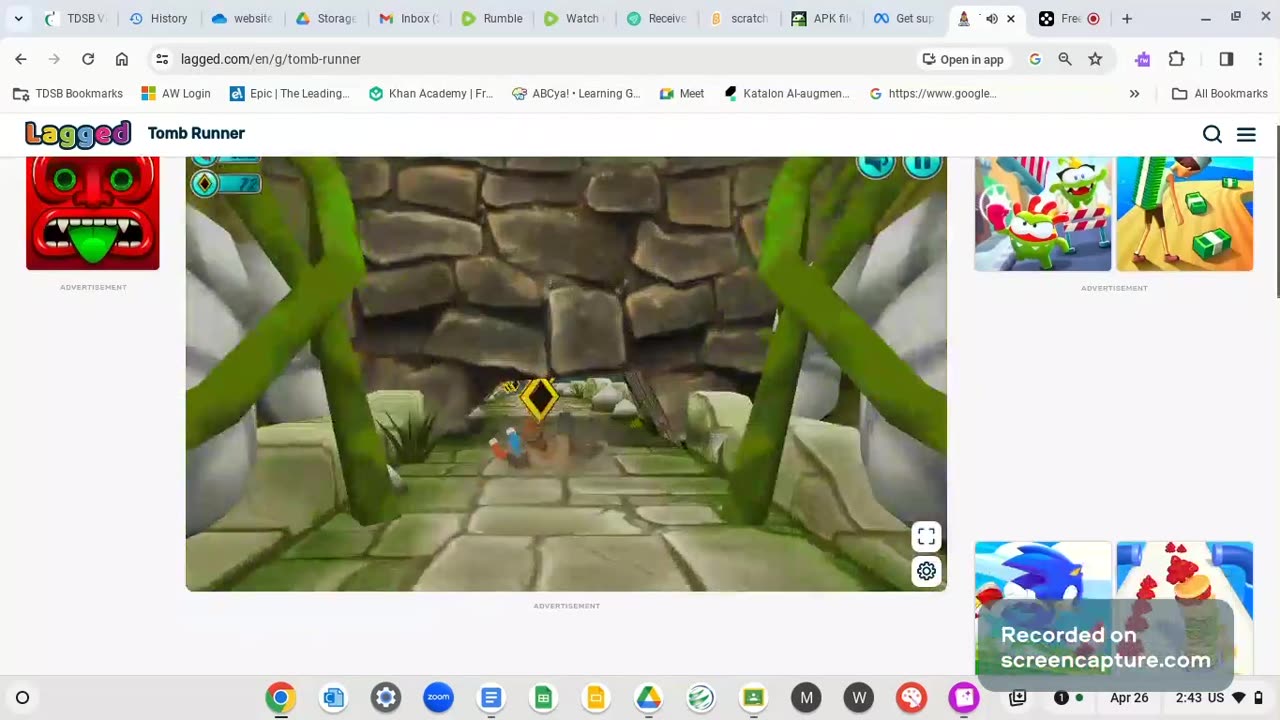Viewport: 1280px width, 720px height.
Task: Open Google Sheets from the shelf
Action: point(544,698)
